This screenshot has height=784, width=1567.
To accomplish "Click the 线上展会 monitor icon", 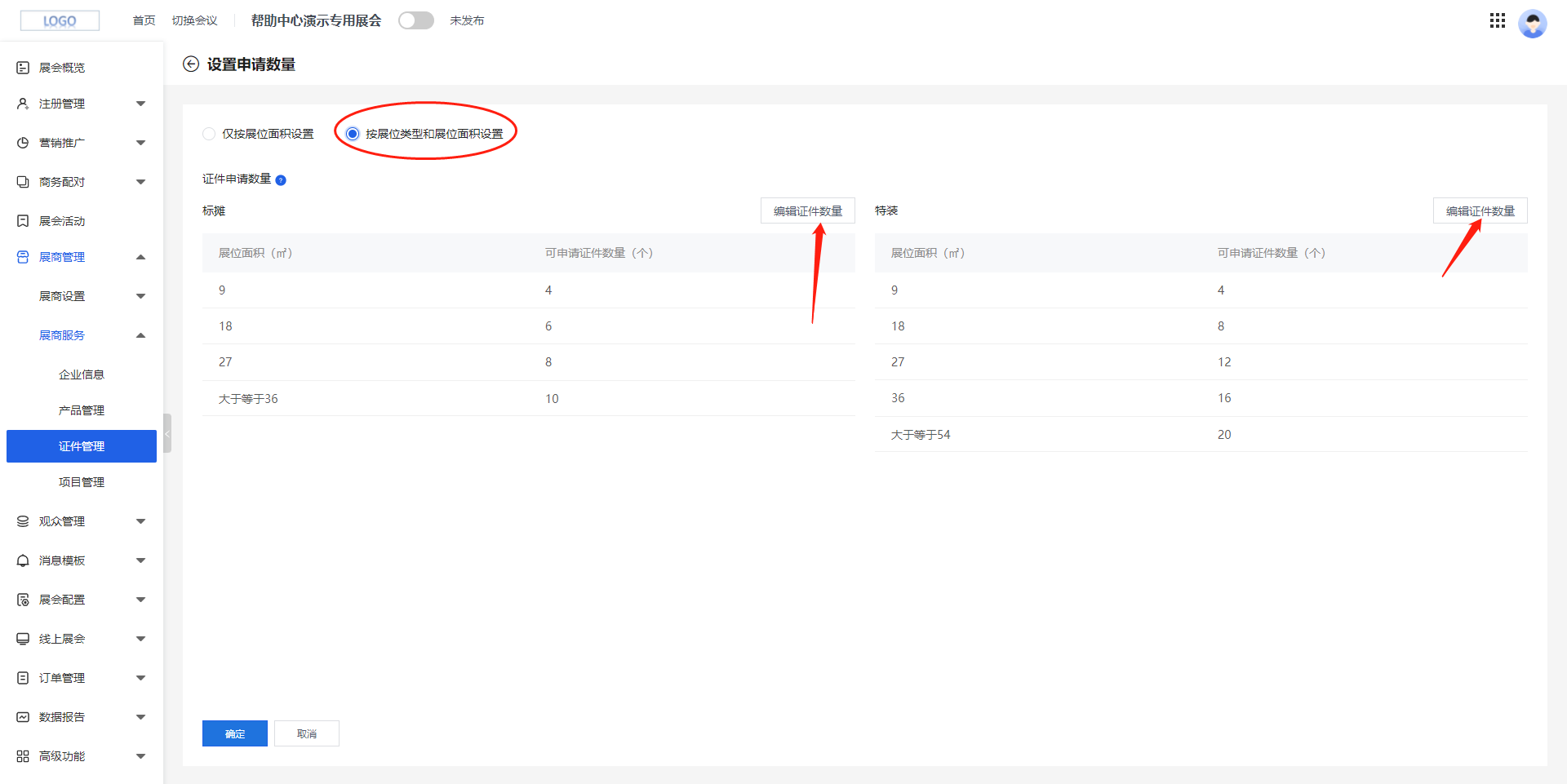I will 23,639.
